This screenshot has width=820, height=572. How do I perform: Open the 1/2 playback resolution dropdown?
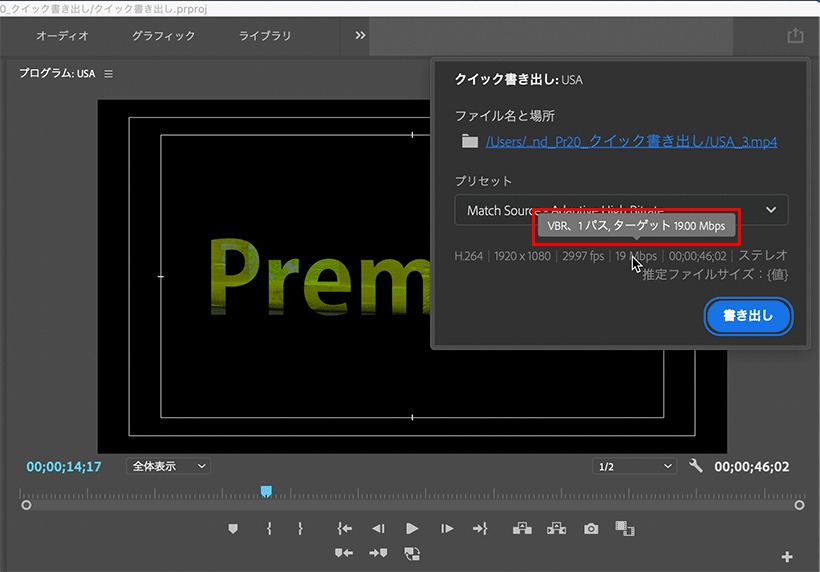(x=634, y=466)
